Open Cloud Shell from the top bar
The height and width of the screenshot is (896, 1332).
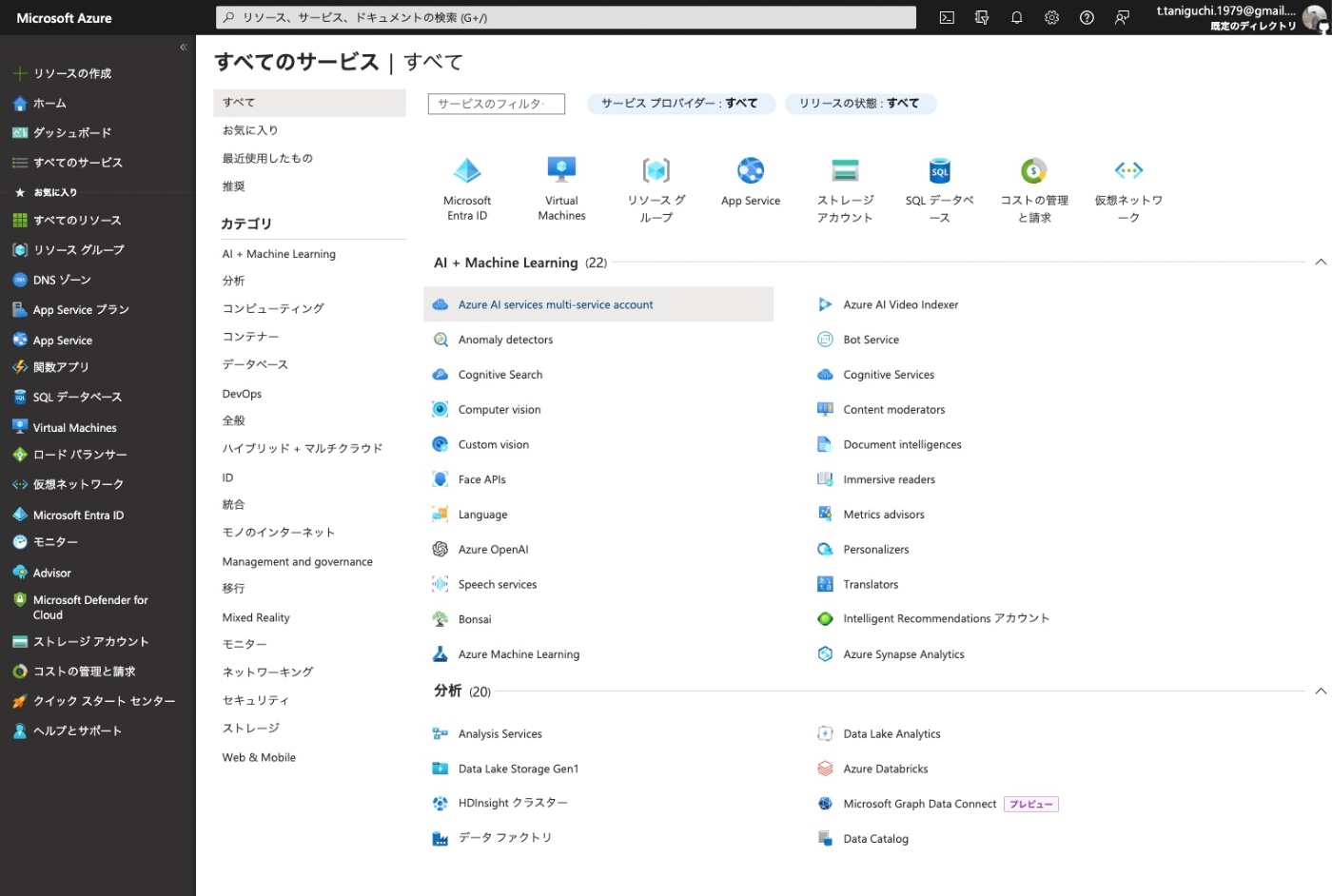pyautogui.click(x=947, y=17)
